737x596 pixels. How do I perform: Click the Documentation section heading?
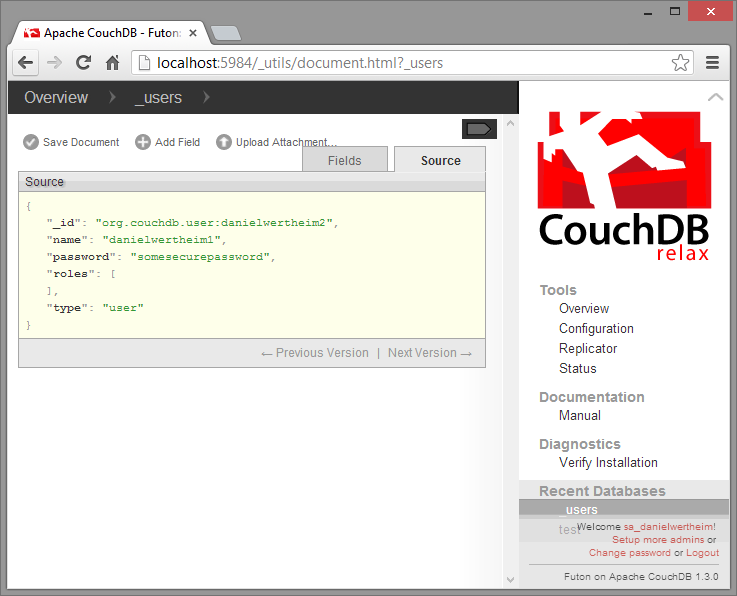click(x=591, y=397)
